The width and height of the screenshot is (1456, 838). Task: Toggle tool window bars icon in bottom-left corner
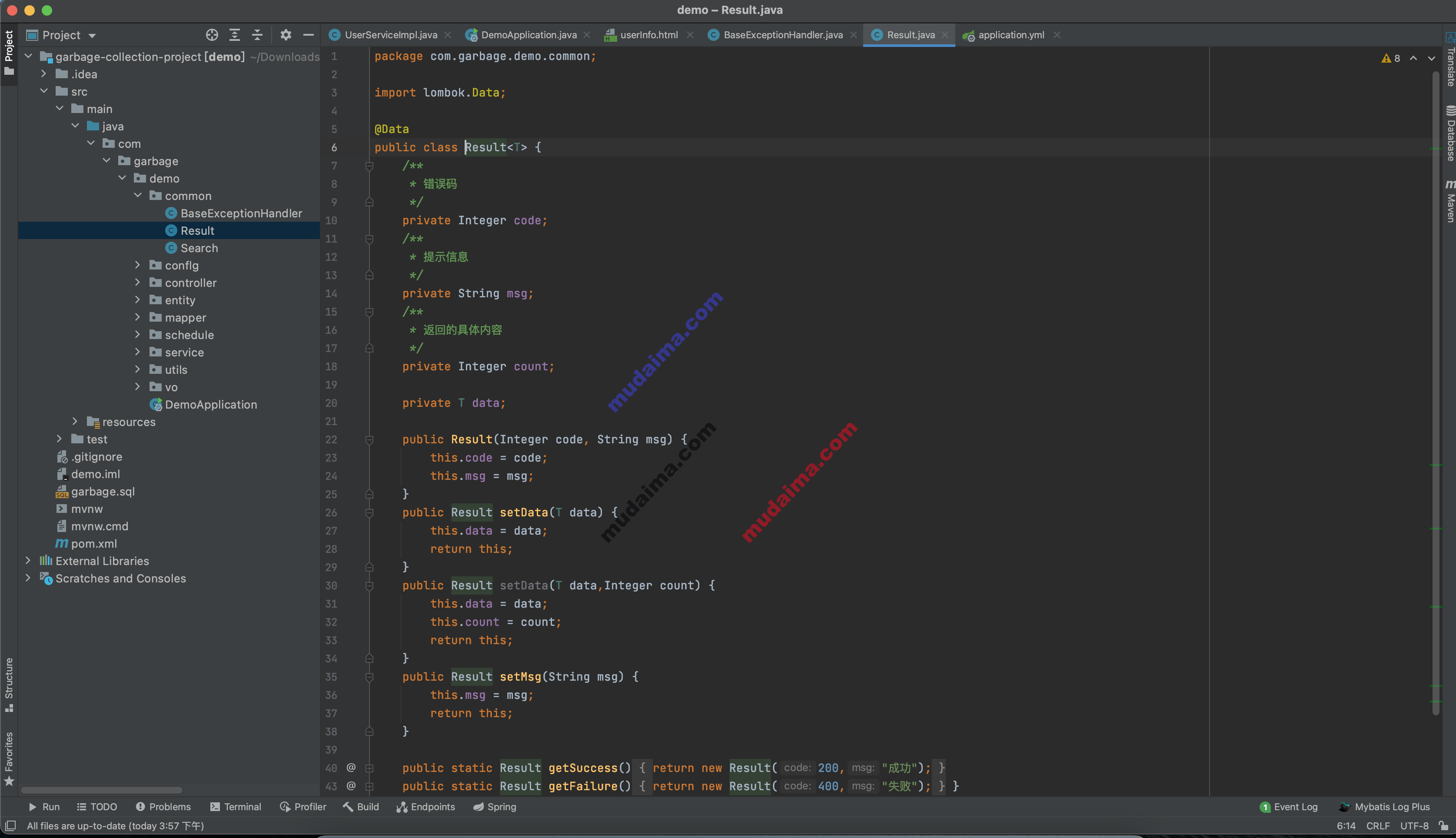click(10, 826)
